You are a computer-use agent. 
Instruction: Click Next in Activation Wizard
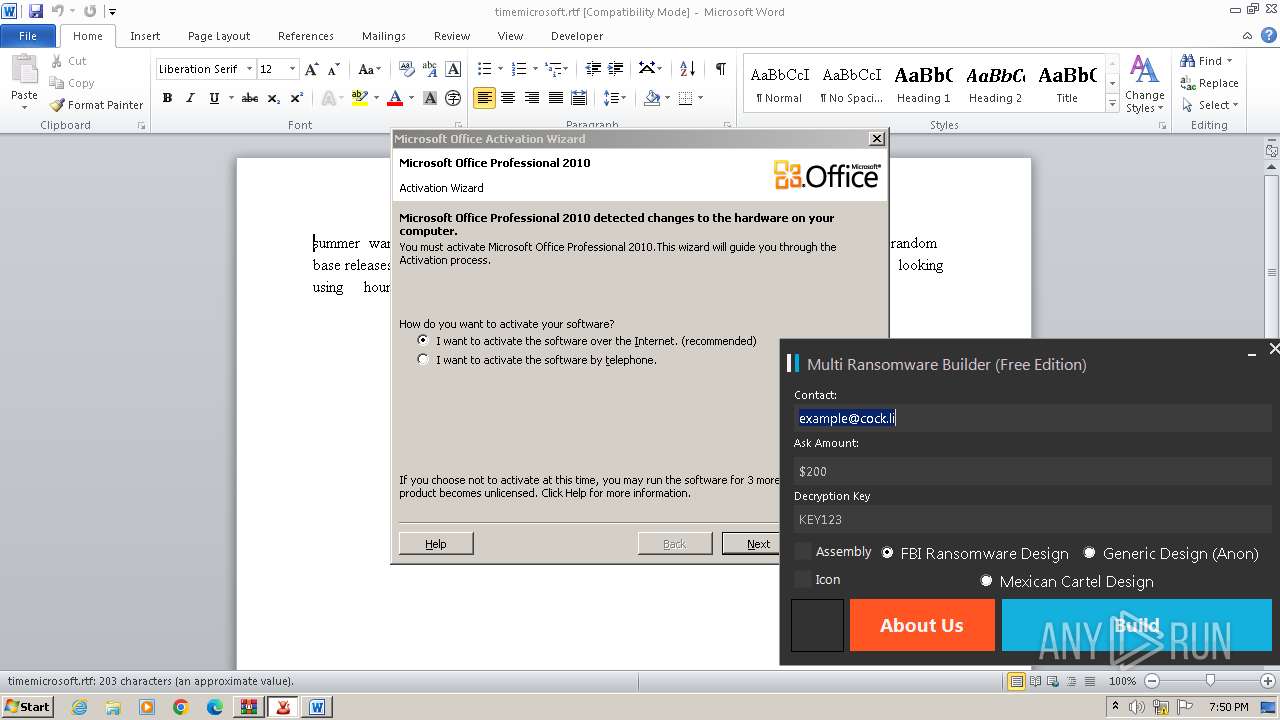[x=758, y=543]
